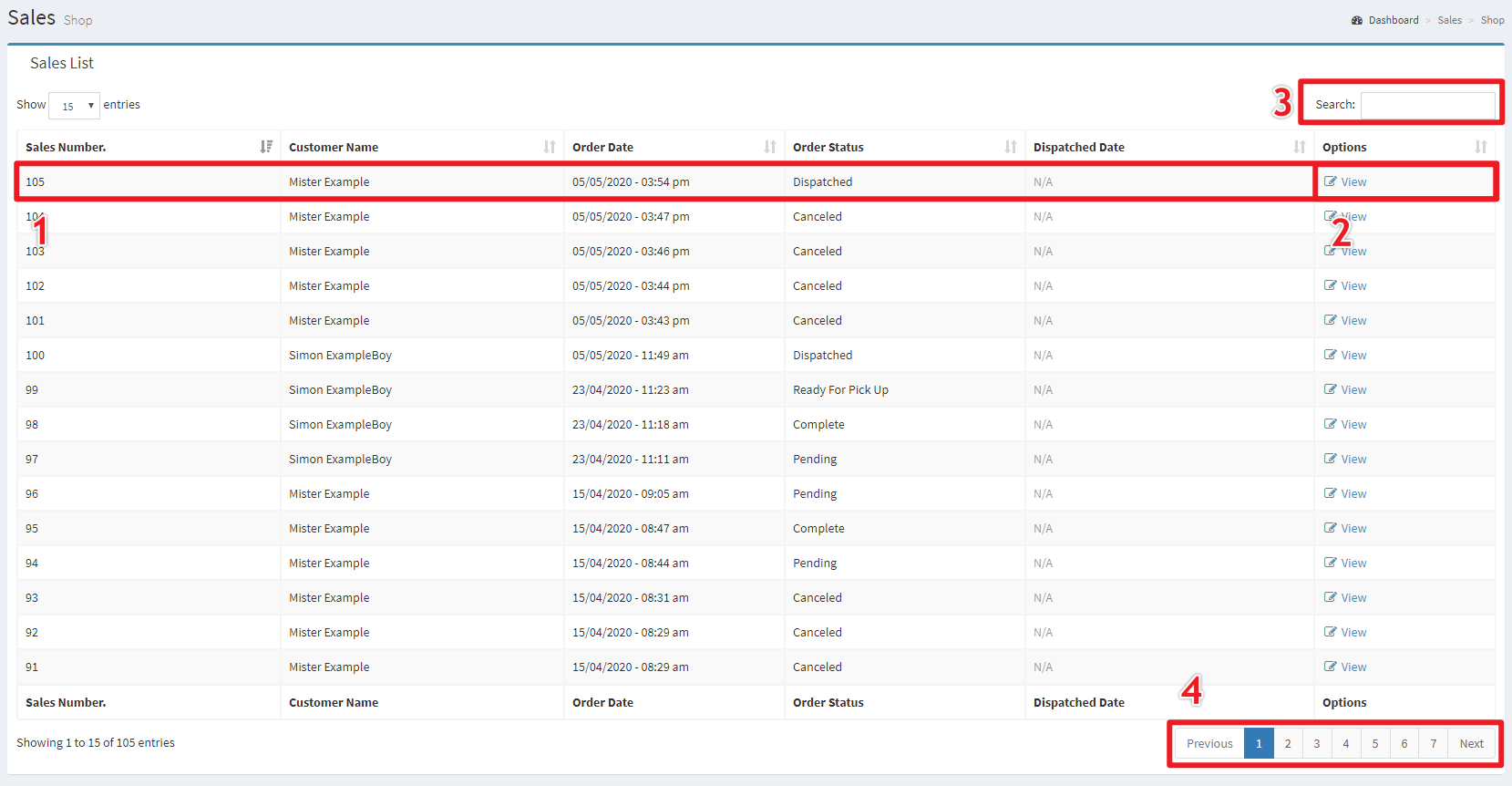The image size is (1512, 786).
Task: Jump to page 7 in pagination
Action: pos(1434,744)
